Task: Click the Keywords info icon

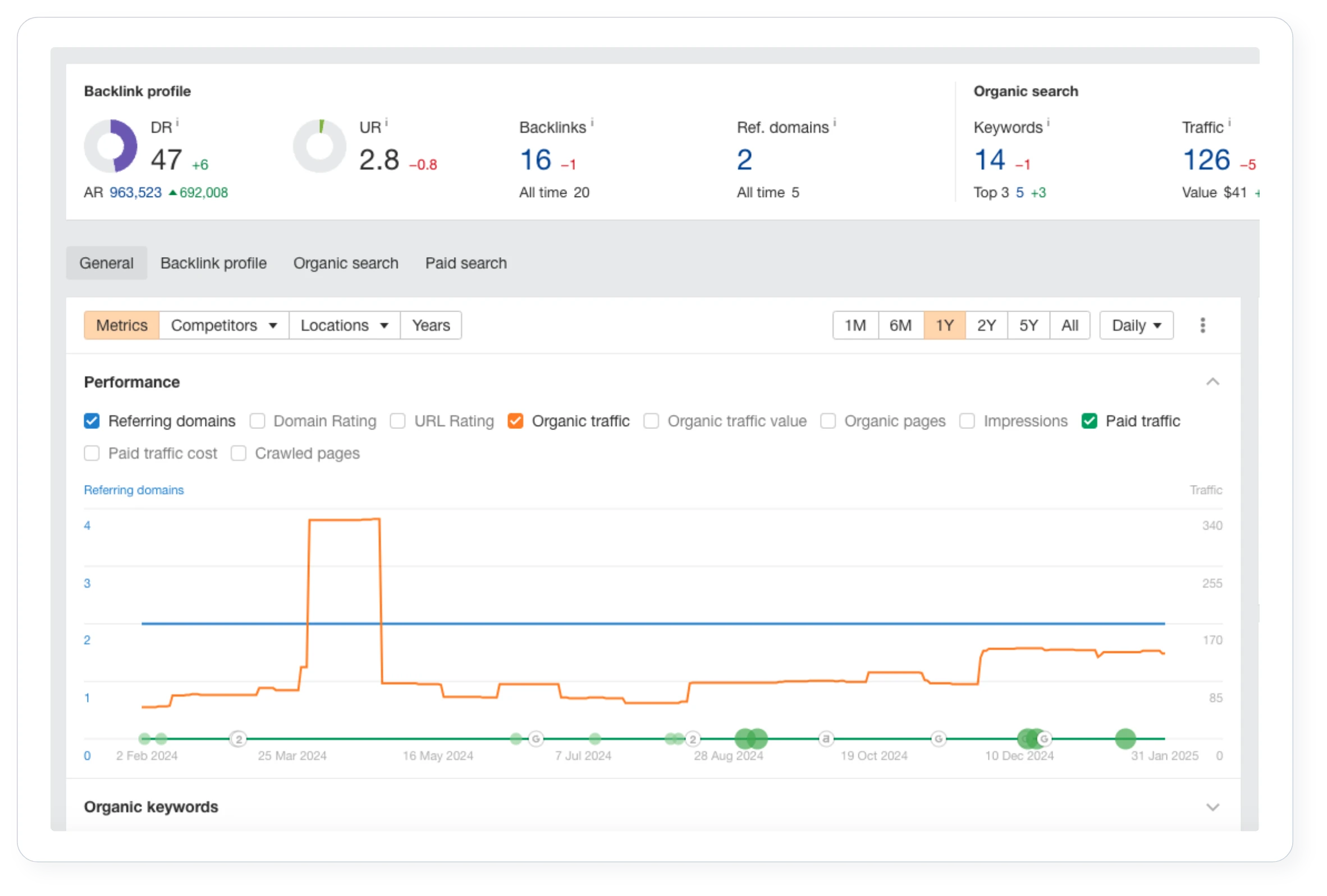Action: (x=1048, y=123)
